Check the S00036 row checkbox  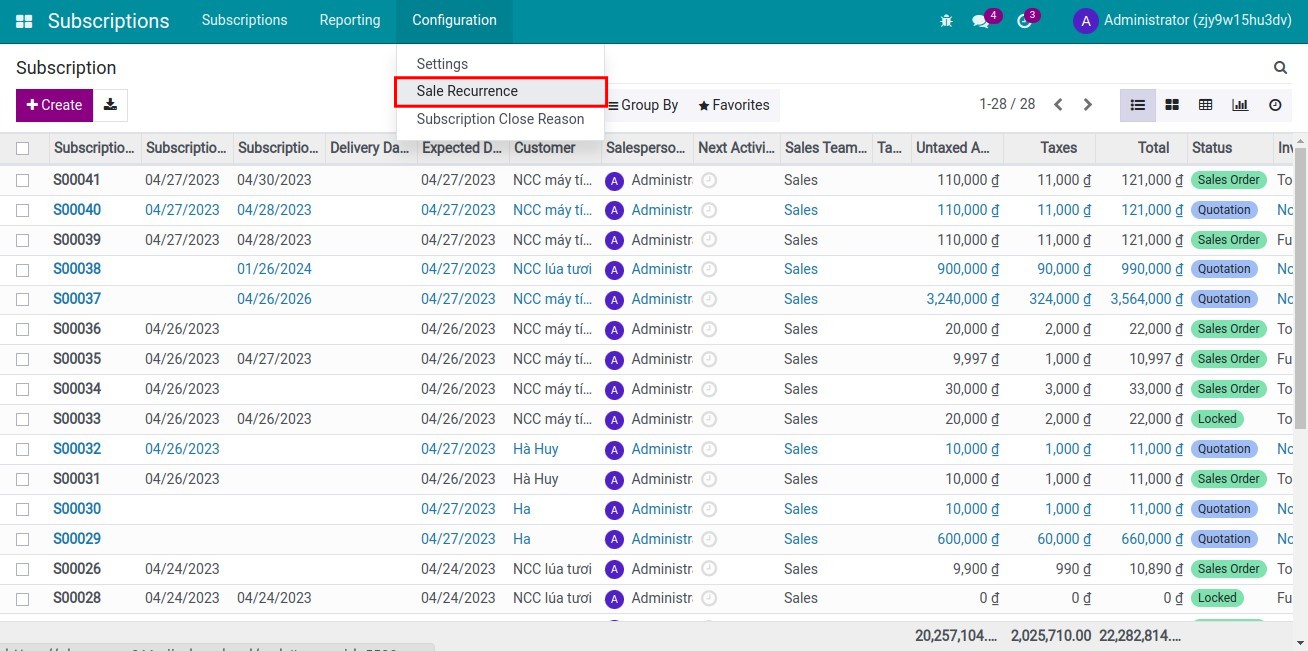[x=23, y=329]
